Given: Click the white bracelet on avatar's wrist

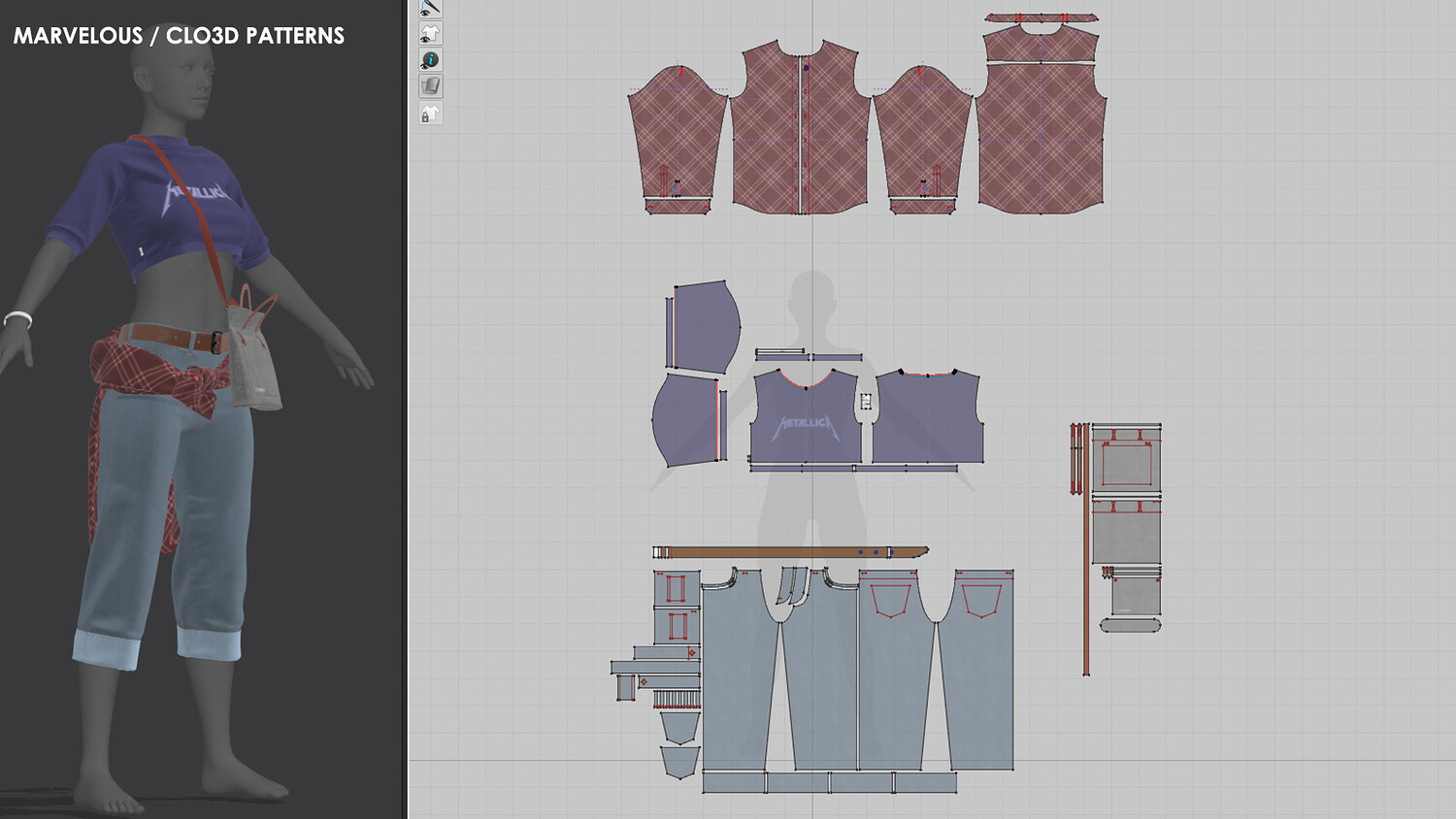Looking at the screenshot, I should (17, 318).
